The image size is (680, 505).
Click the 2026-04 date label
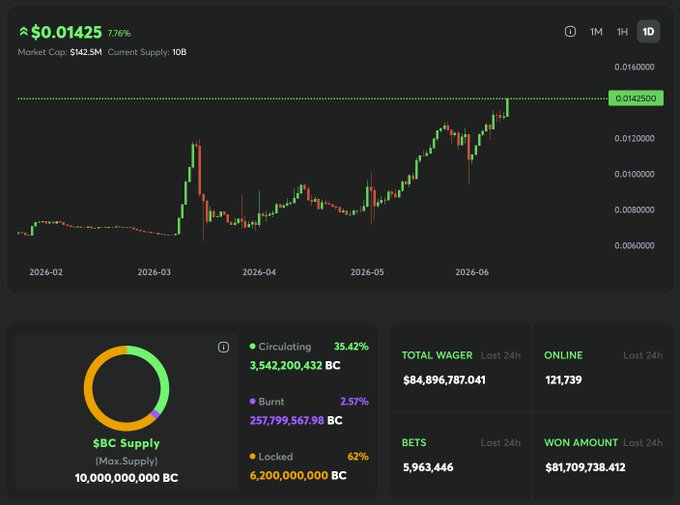coord(259,272)
